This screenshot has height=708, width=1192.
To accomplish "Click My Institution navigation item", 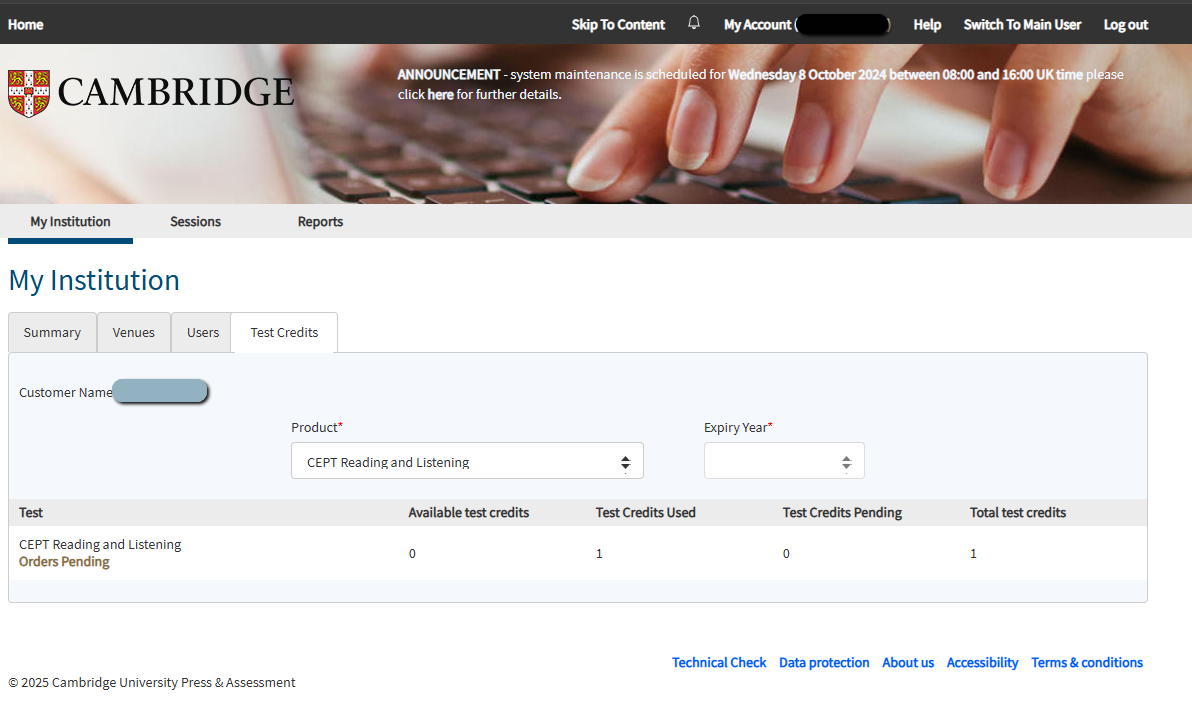I will tap(70, 222).
